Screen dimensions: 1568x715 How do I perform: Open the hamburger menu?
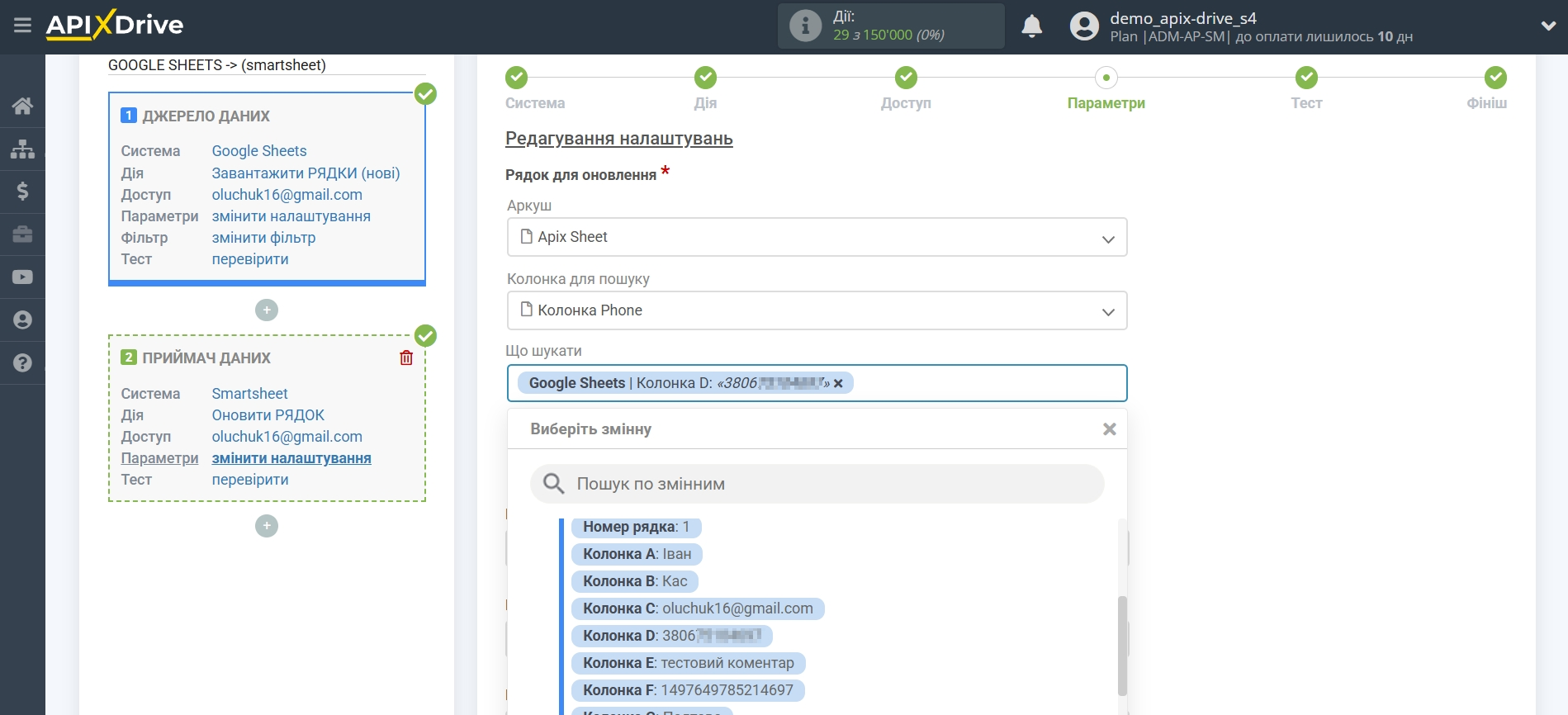(x=22, y=26)
